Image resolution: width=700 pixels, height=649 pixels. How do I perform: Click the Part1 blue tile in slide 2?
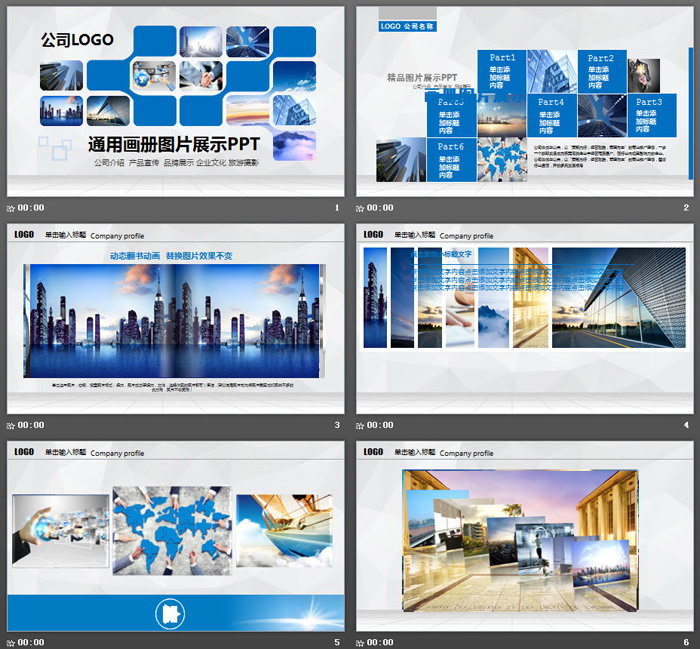click(501, 72)
